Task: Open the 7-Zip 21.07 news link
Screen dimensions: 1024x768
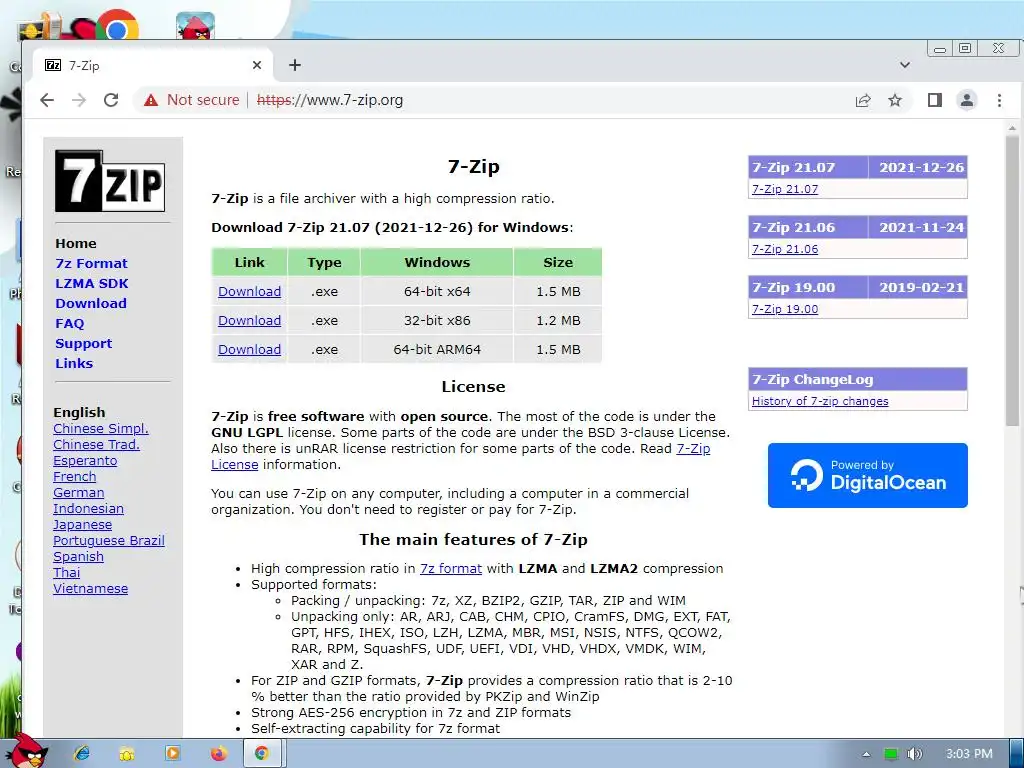Action: [784, 189]
